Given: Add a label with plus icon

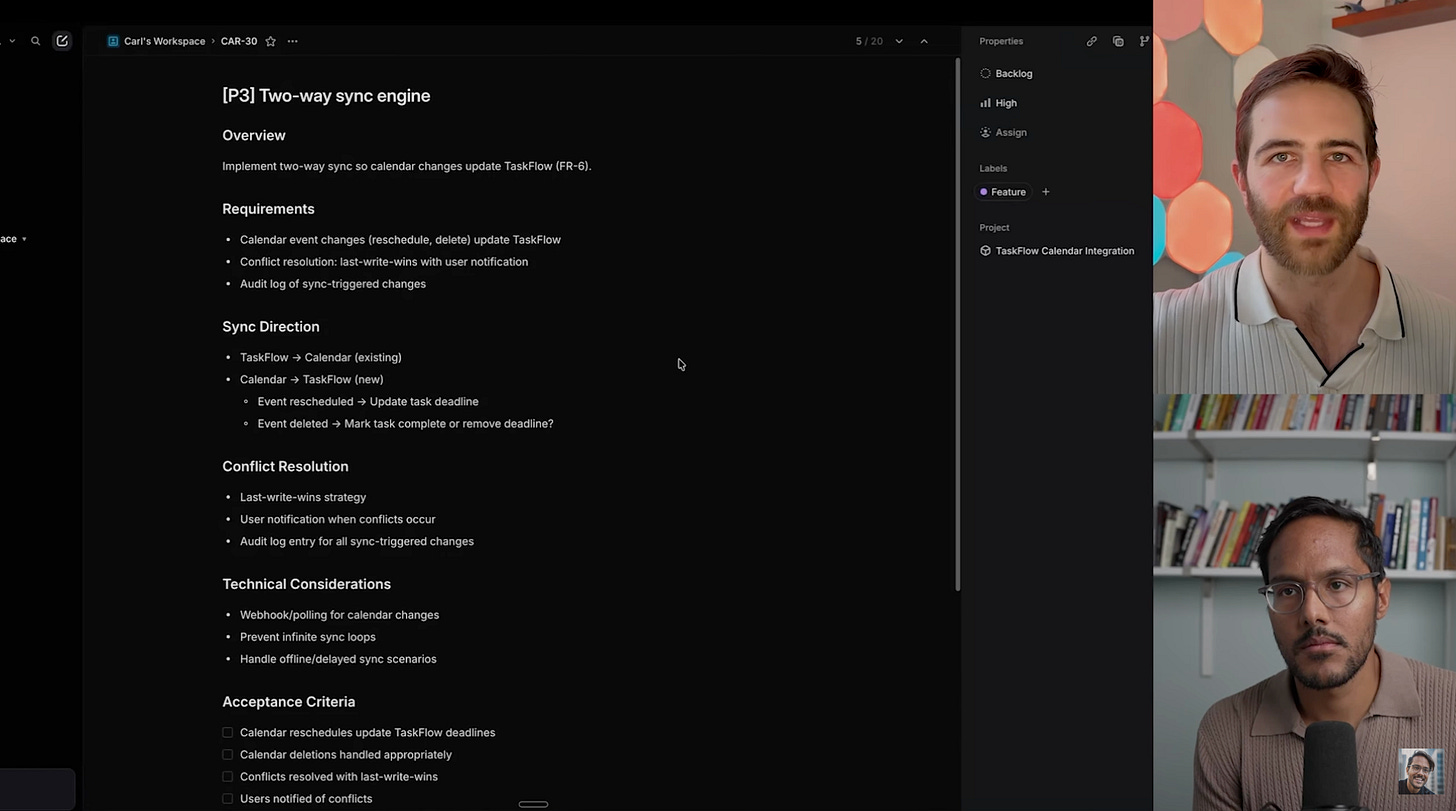Looking at the screenshot, I should (x=1045, y=192).
